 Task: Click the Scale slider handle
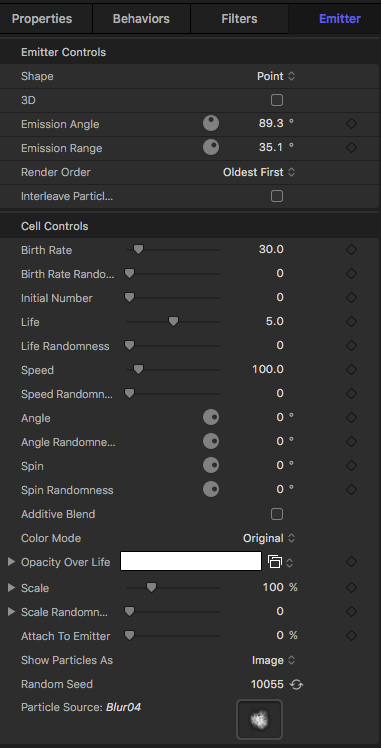coord(151,588)
